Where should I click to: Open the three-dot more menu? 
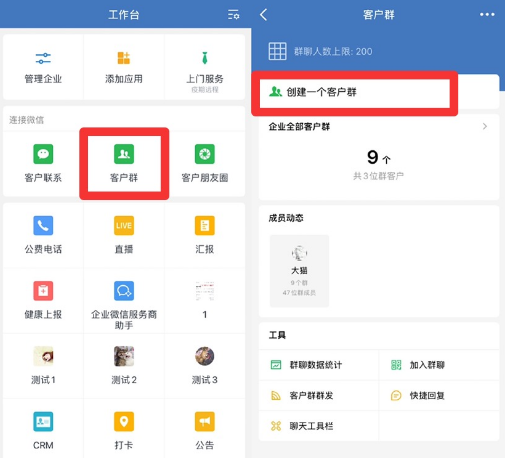click(x=487, y=14)
